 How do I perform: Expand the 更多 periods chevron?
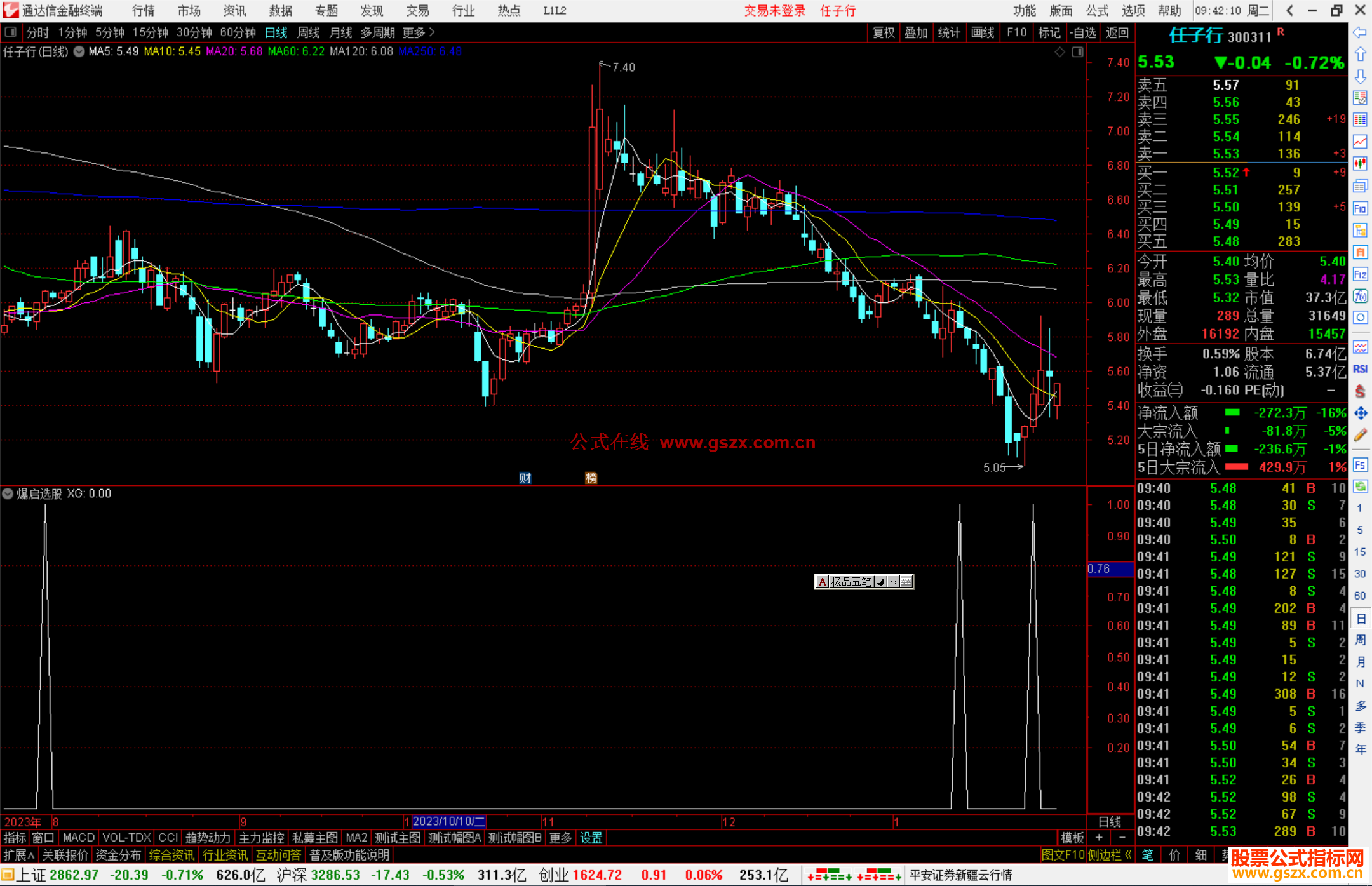[x=433, y=32]
